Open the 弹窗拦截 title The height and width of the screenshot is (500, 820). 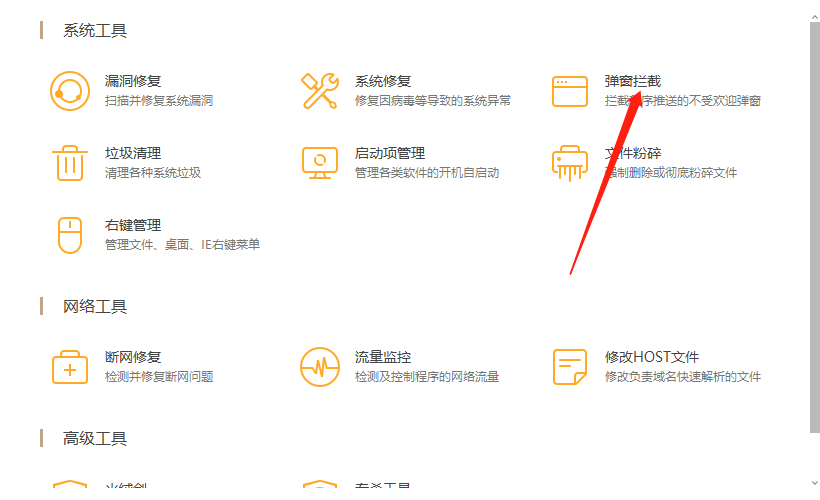(x=633, y=81)
